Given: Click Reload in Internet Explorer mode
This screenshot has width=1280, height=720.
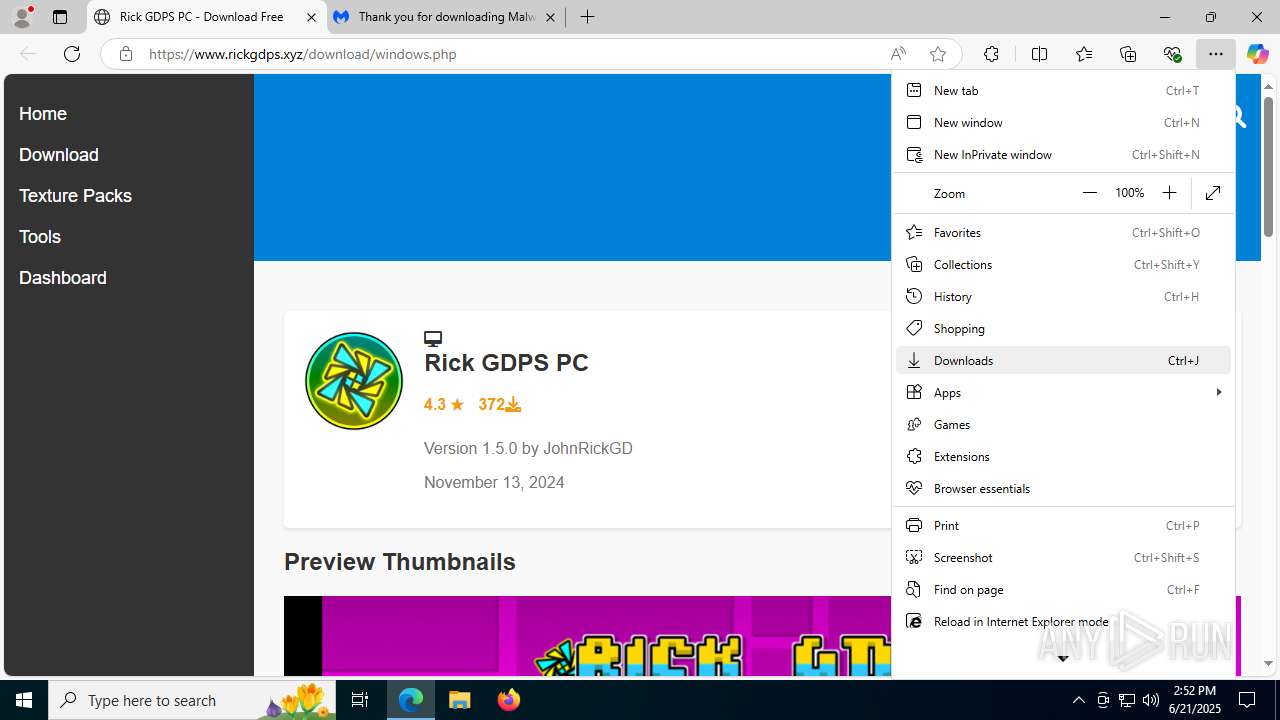Looking at the screenshot, I should [x=1063, y=621].
